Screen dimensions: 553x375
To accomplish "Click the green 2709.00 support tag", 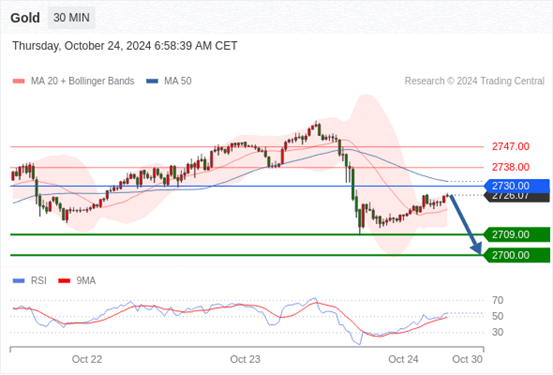I will tap(517, 235).
